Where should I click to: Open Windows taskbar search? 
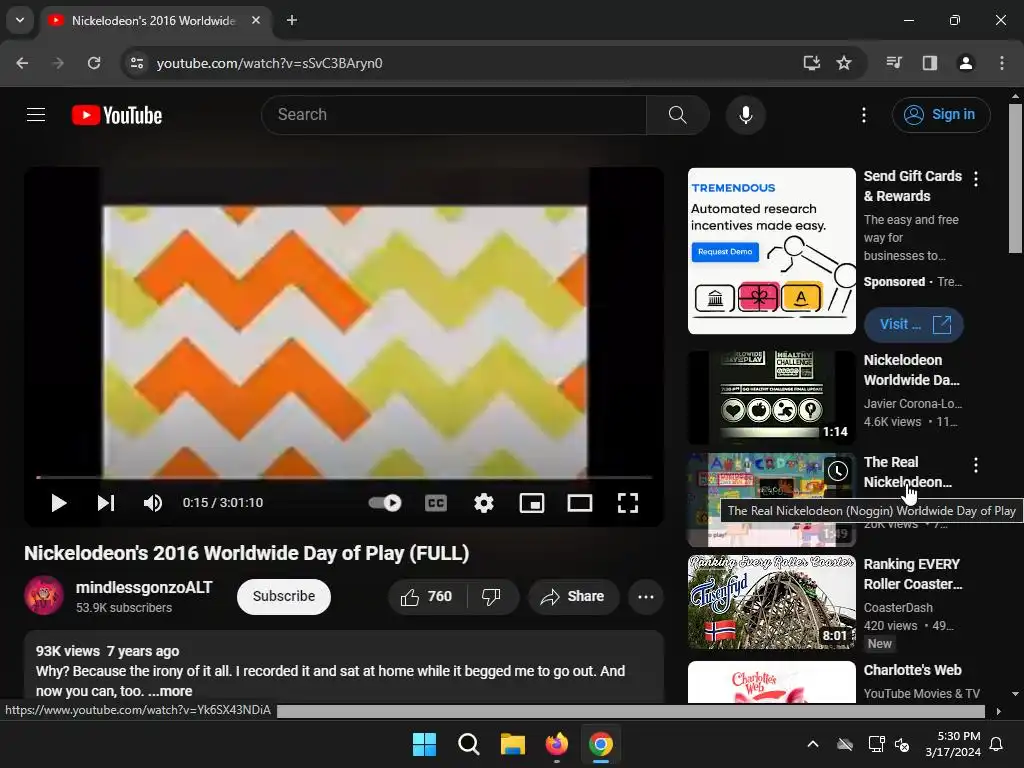(468, 744)
